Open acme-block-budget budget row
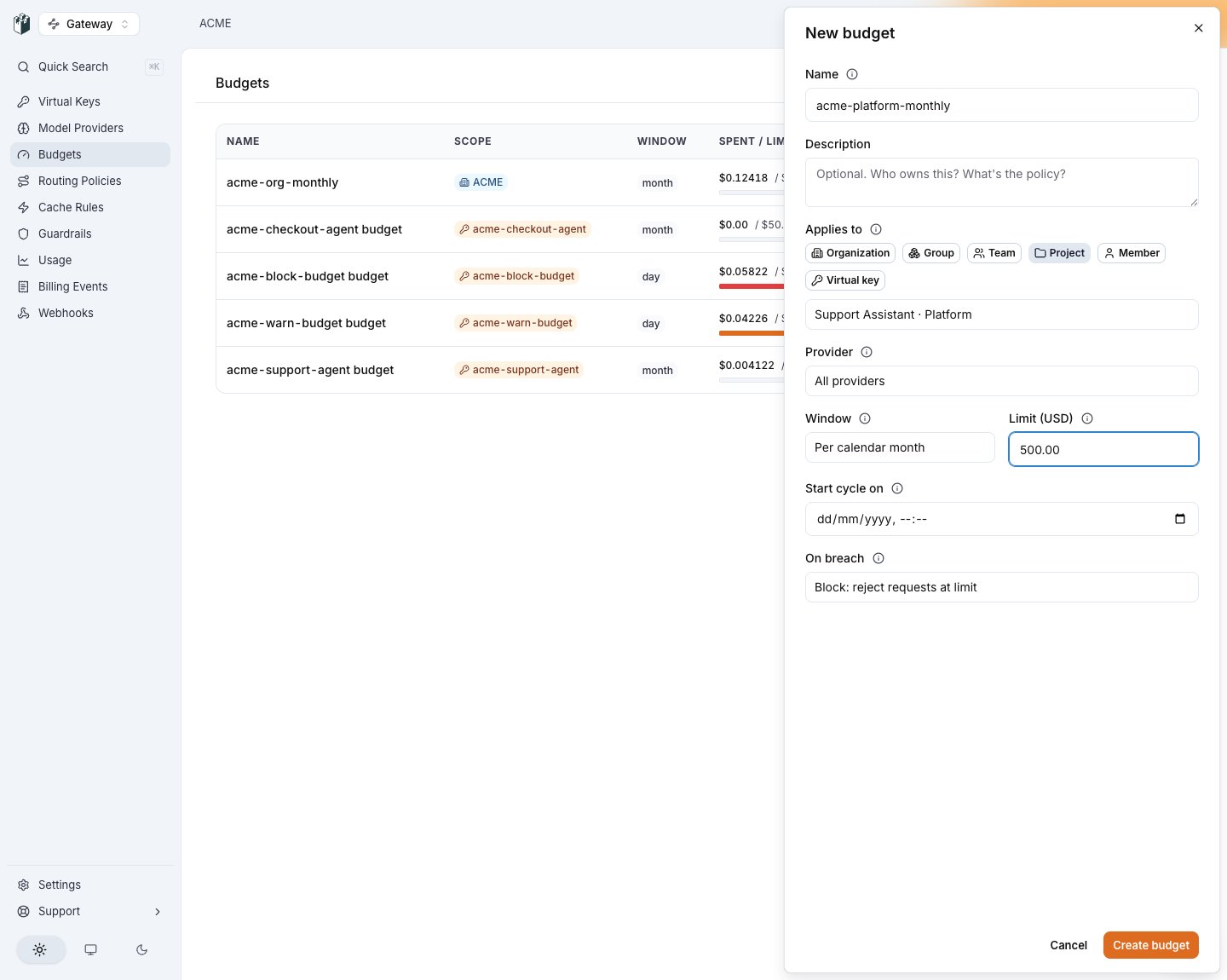The image size is (1227, 980). tap(500, 276)
